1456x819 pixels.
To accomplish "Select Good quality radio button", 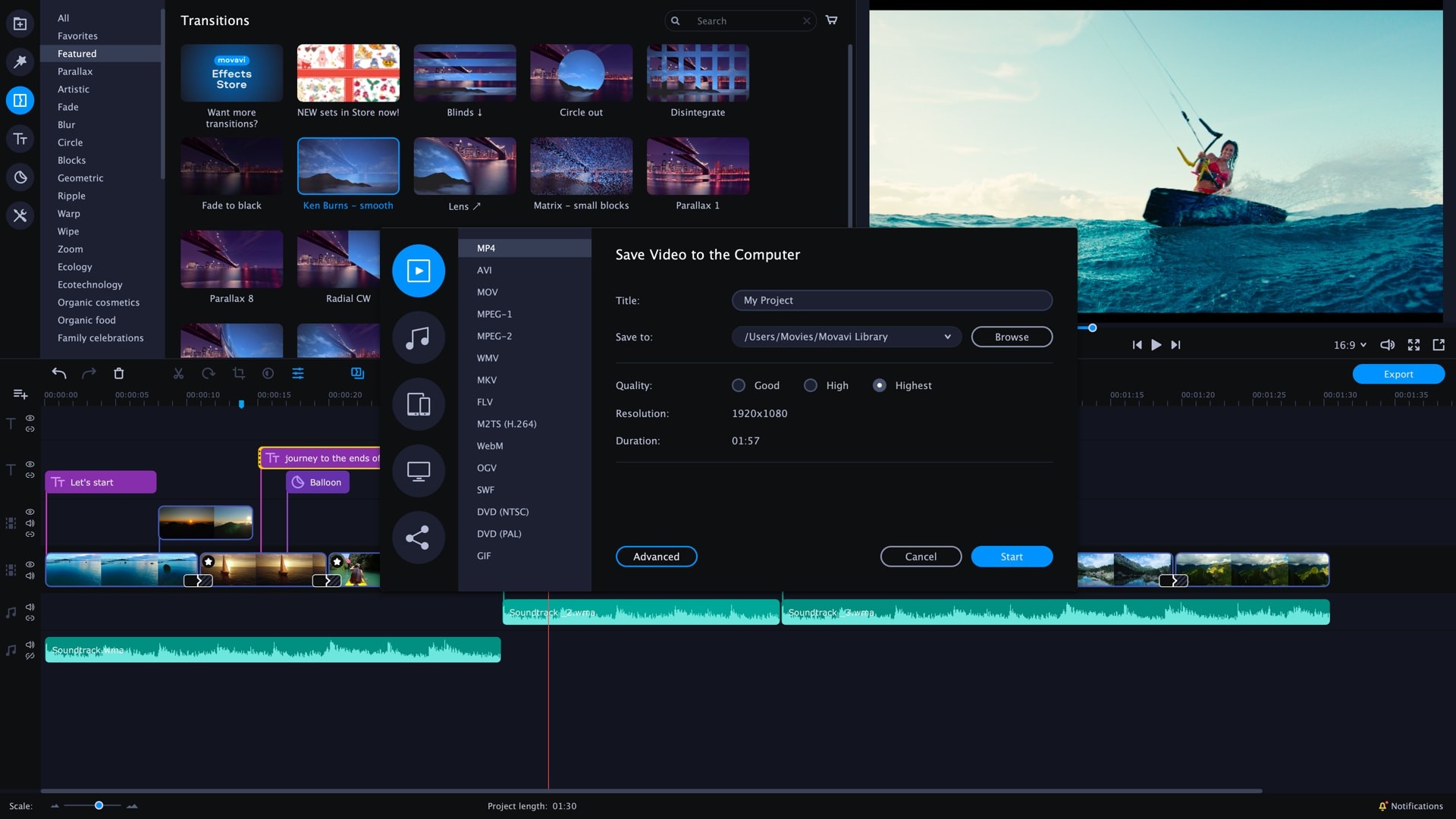I will click(x=738, y=385).
